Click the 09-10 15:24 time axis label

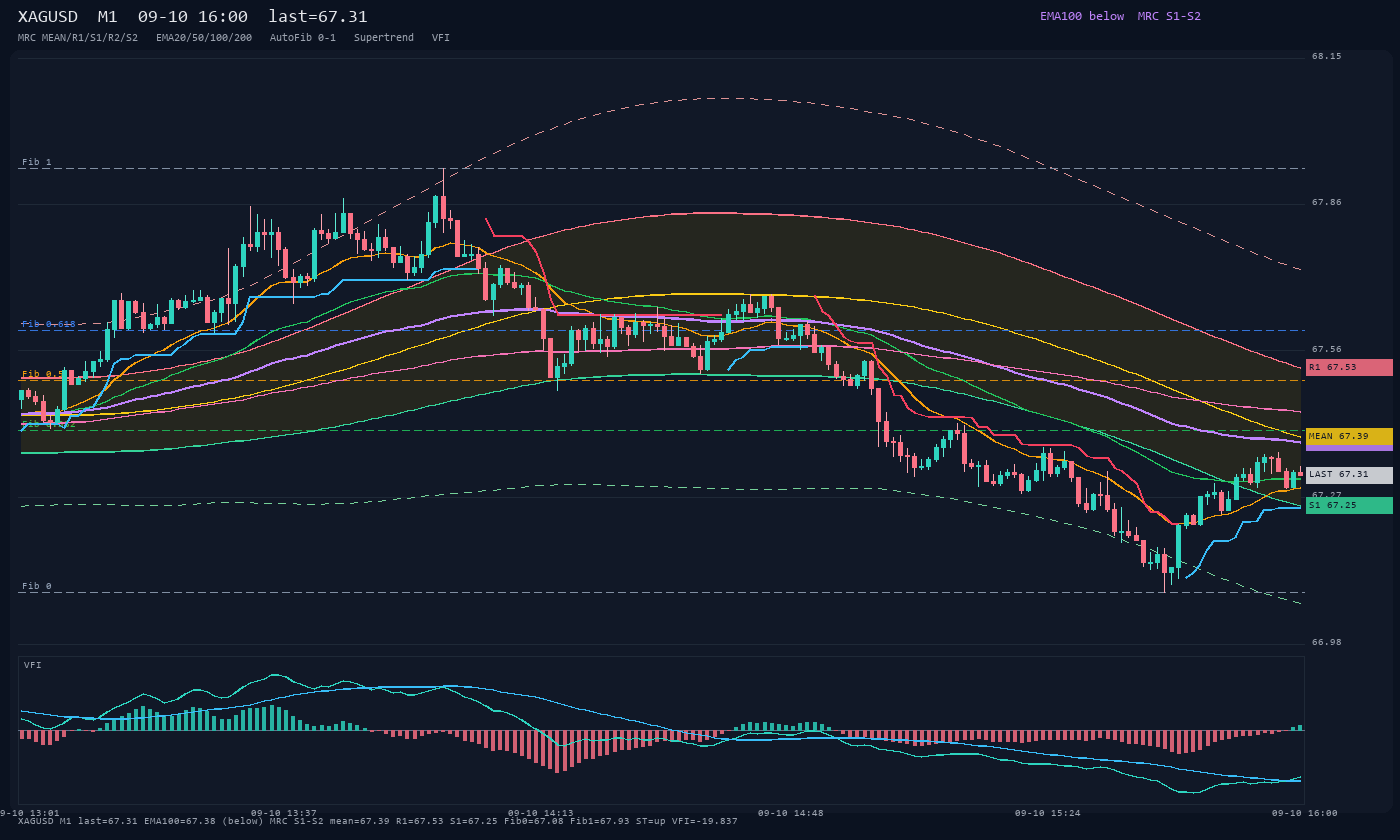(1048, 813)
